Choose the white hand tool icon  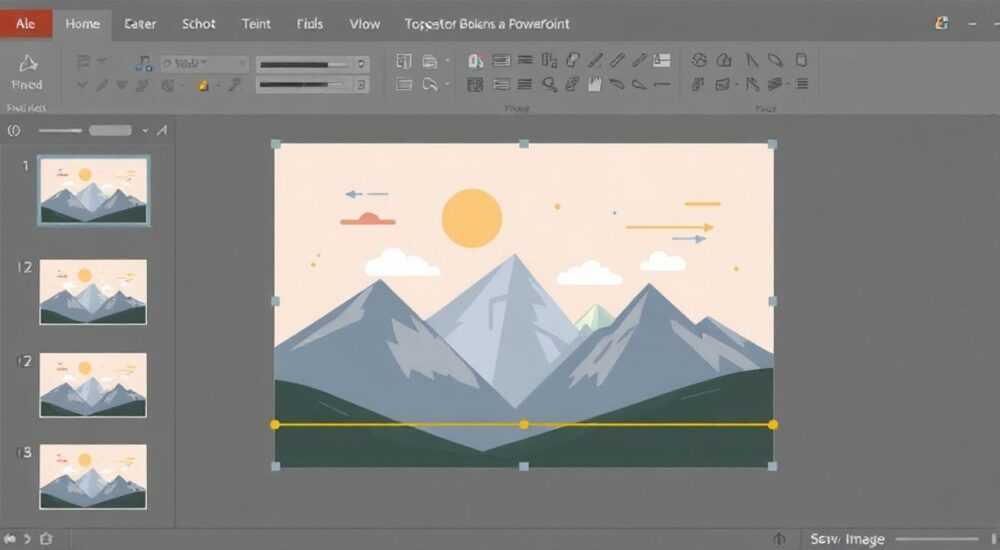coord(594,84)
